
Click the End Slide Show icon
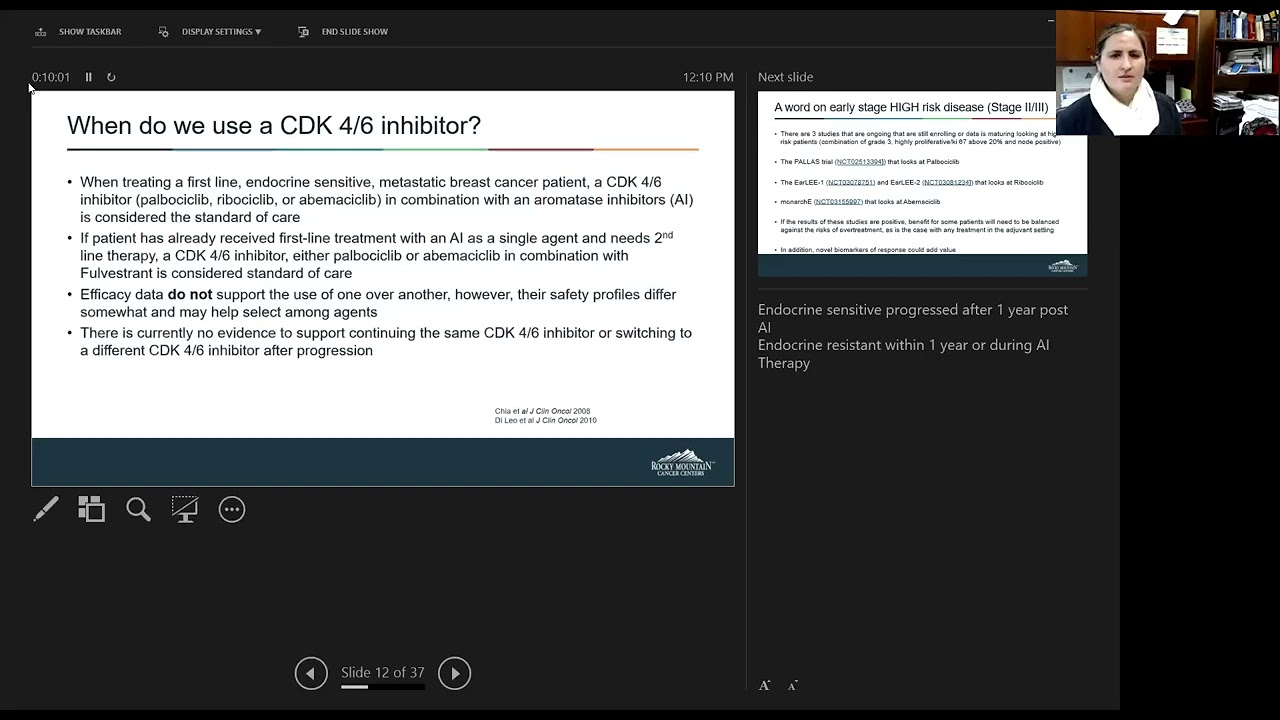[x=303, y=32]
